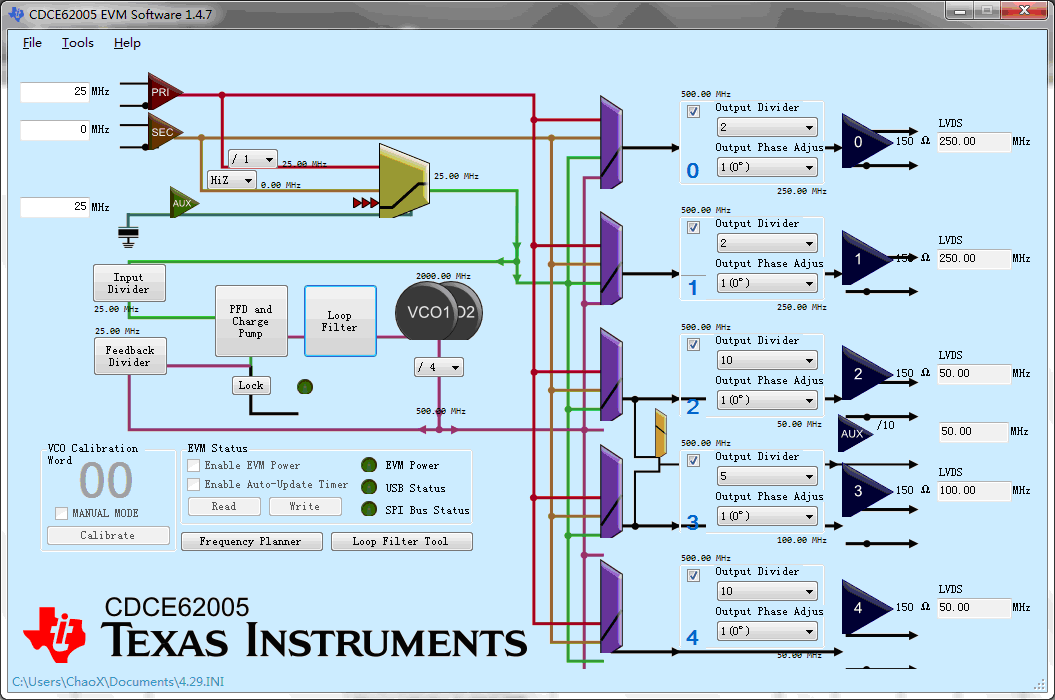This screenshot has width=1055, height=700.
Task: Click output buffer triangle 1
Action: click(865, 258)
